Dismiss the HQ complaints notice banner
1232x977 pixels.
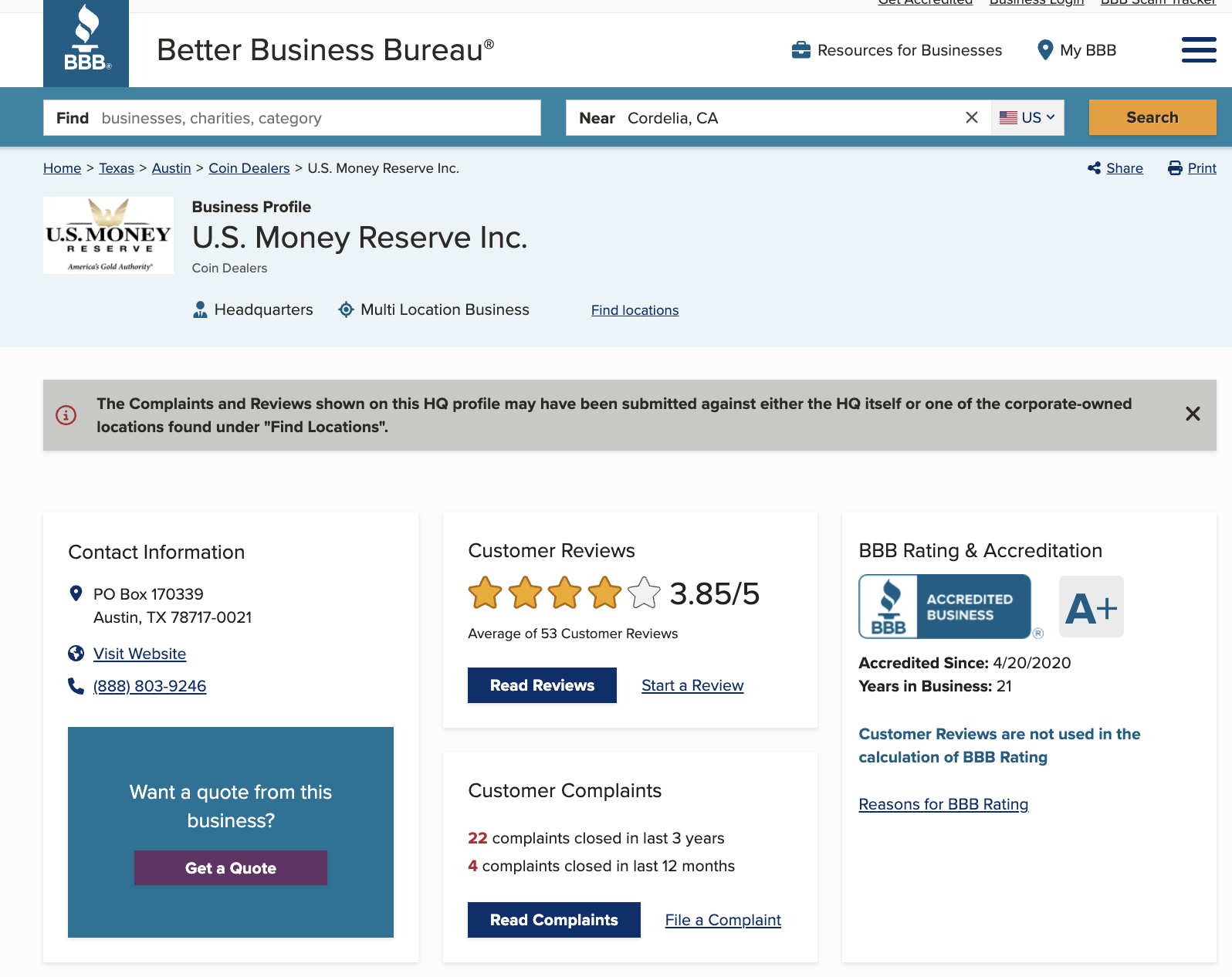tap(1193, 414)
